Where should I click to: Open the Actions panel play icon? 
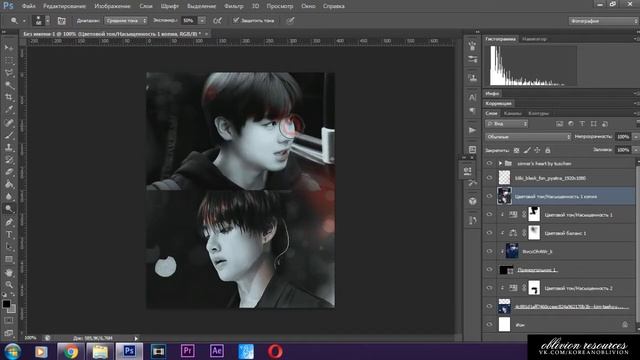(472, 130)
